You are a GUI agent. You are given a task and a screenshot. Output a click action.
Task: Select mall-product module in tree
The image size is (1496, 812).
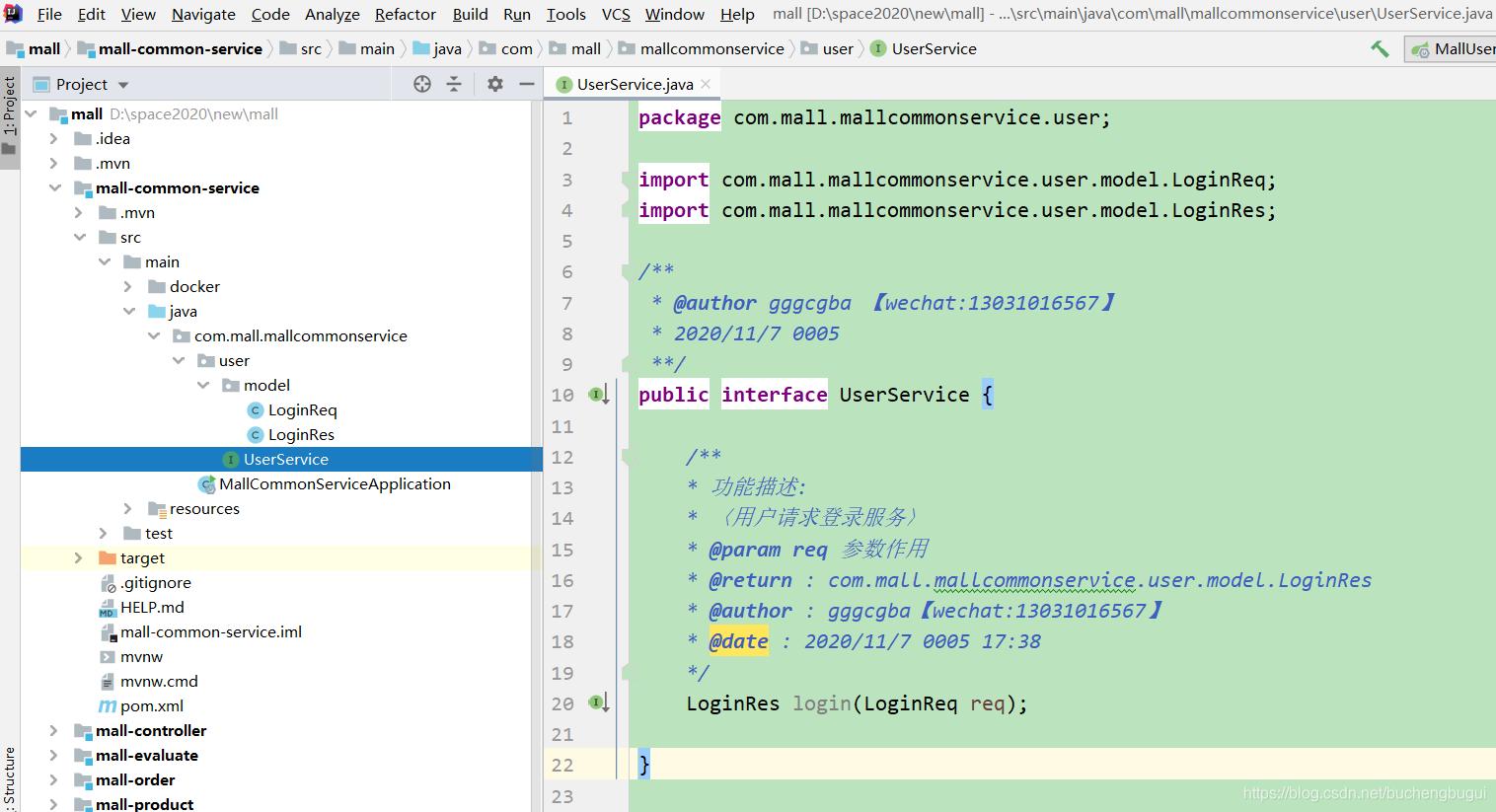point(144,804)
